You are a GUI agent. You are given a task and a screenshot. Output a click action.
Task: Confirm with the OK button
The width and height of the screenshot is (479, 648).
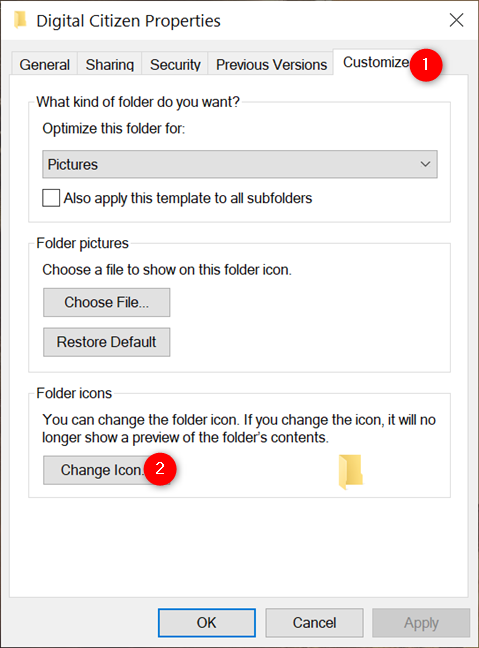(207, 623)
